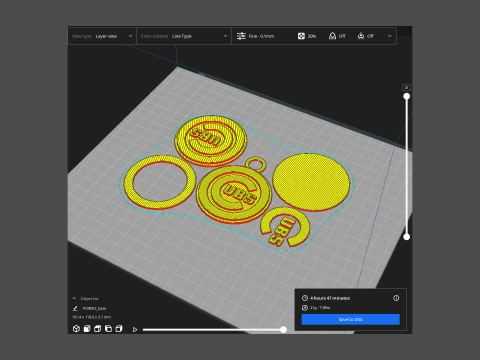
Task: Click the top handle of the layer slider
Action: 407,96
